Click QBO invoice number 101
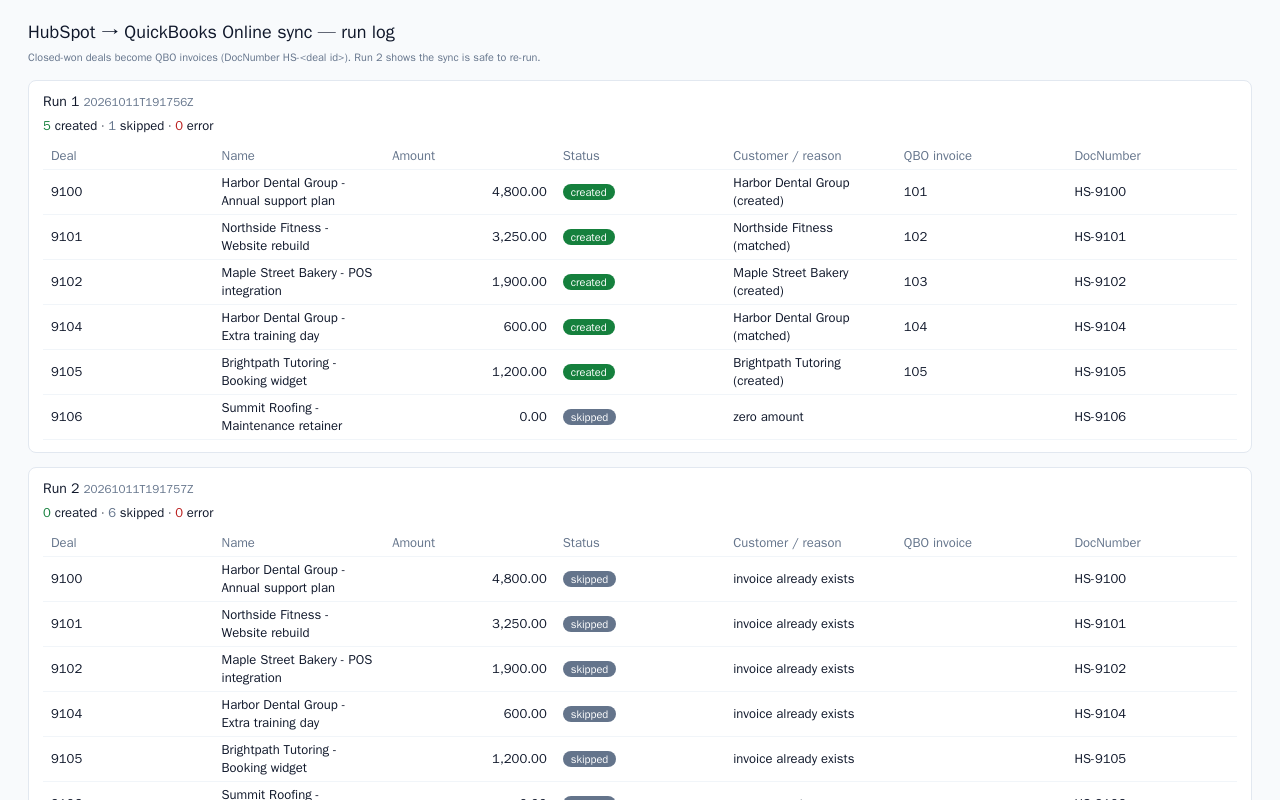Image resolution: width=1280 pixels, height=800 pixels. (x=915, y=192)
